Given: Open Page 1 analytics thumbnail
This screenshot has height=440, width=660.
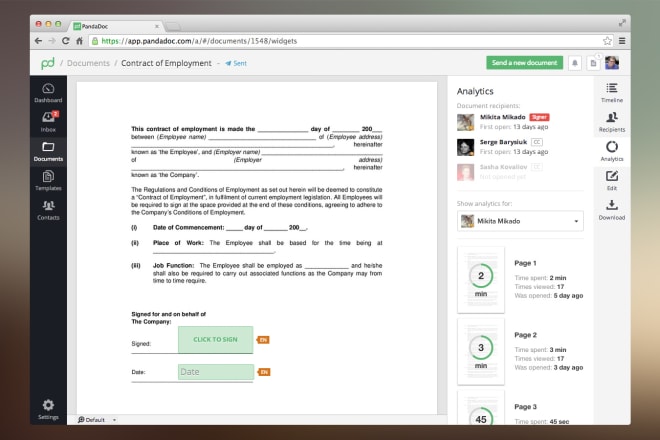Looking at the screenshot, I should click(x=481, y=280).
